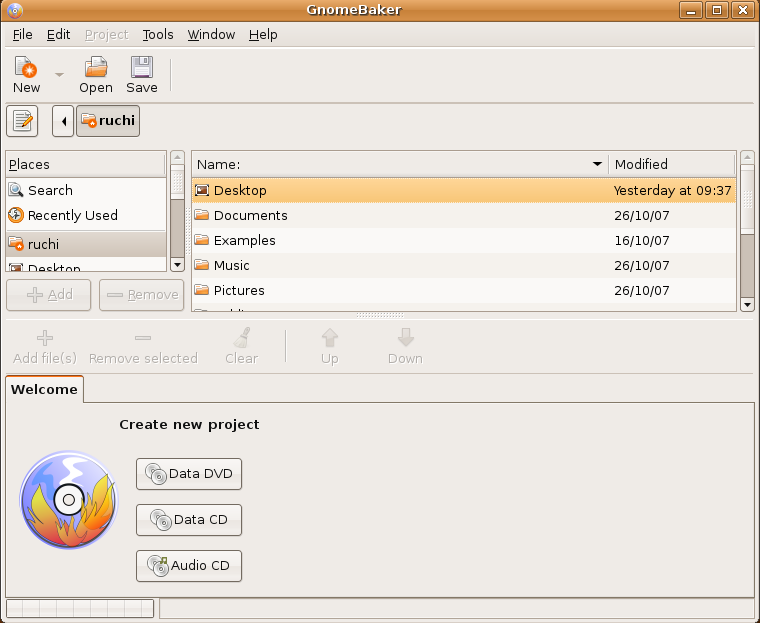Open the Window menu

click(x=211, y=34)
